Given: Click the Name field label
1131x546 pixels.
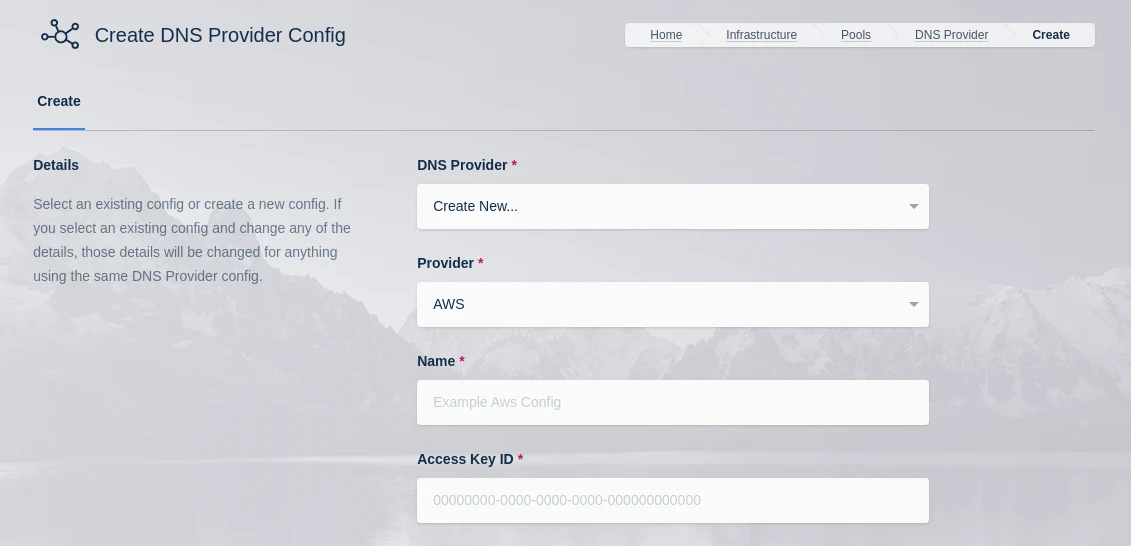Looking at the screenshot, I should [436, 361].
